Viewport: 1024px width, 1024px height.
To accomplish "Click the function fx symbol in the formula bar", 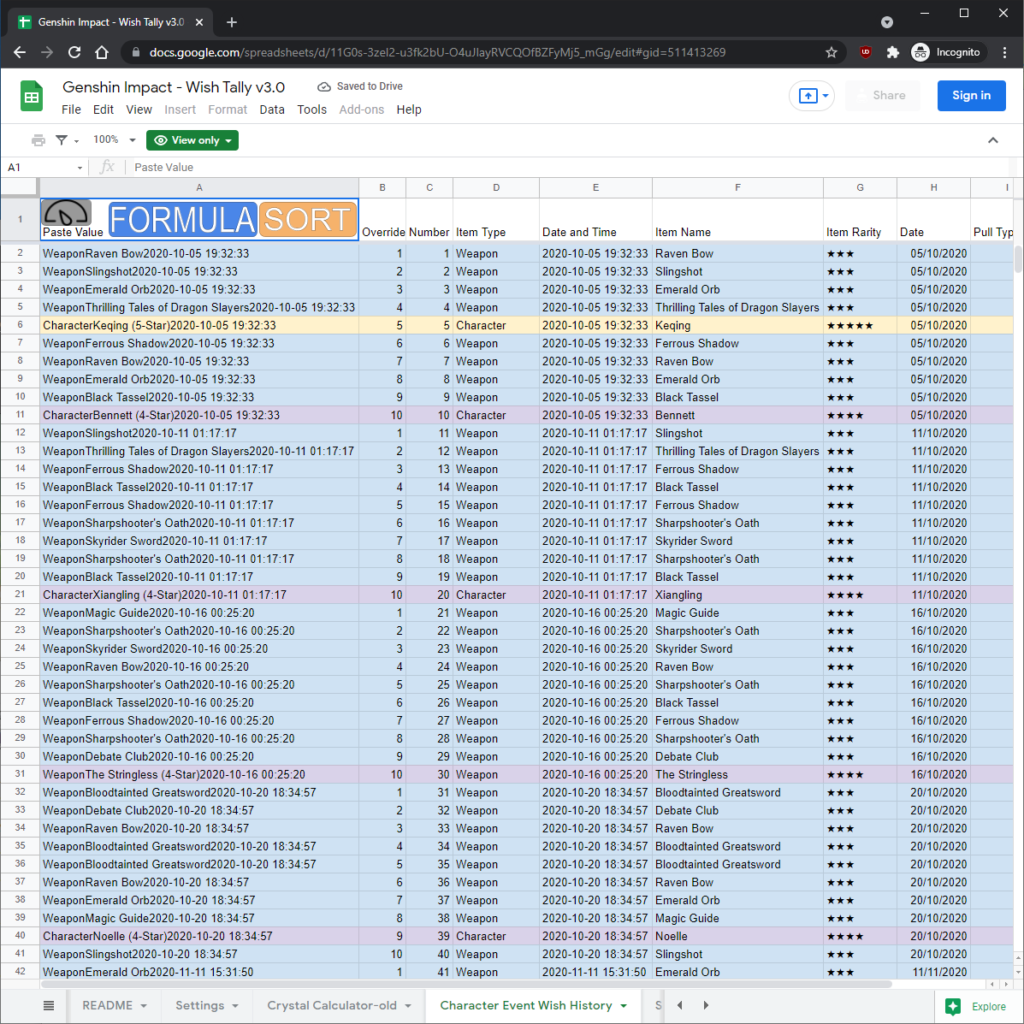I will click(x=107, y=166).
